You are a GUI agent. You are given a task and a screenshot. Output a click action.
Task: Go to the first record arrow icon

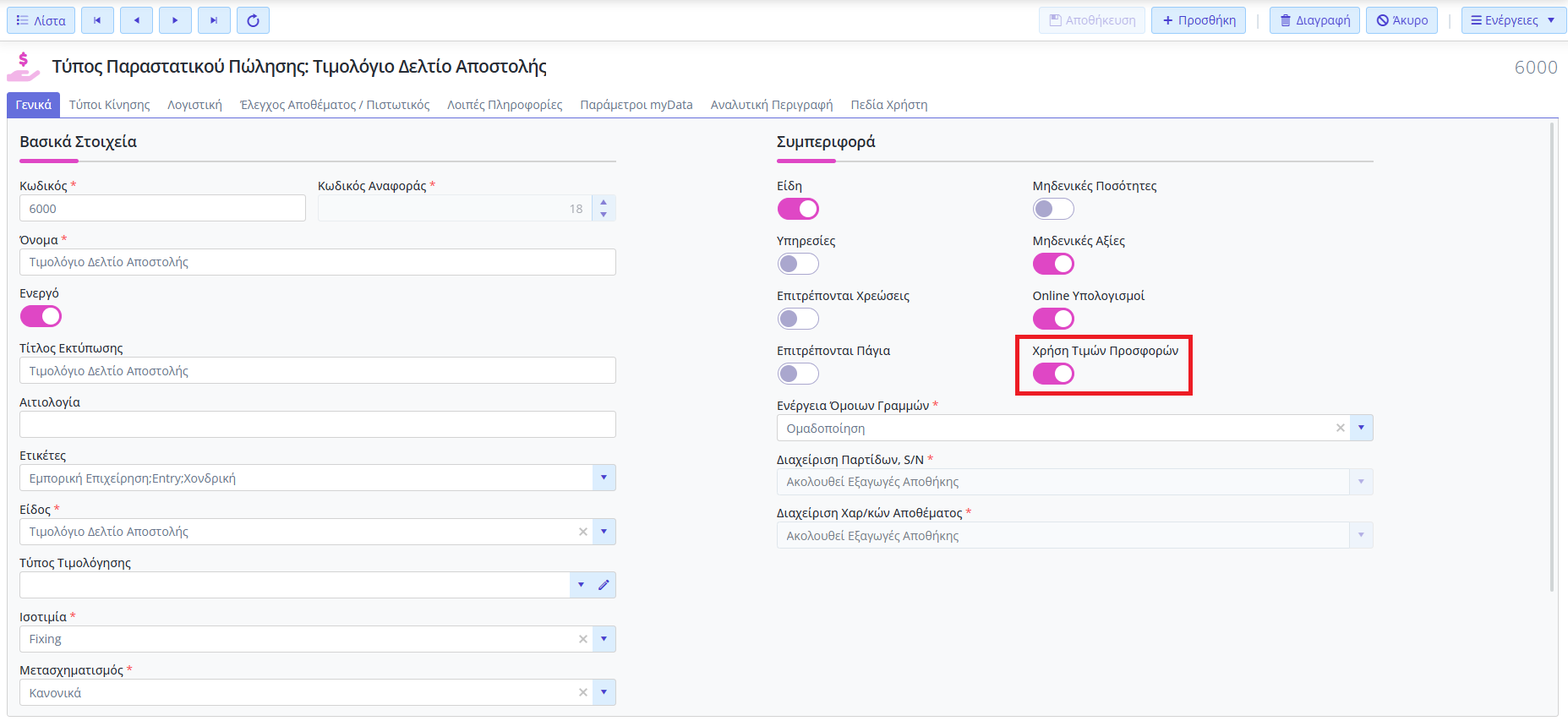[x=97, y=20]
